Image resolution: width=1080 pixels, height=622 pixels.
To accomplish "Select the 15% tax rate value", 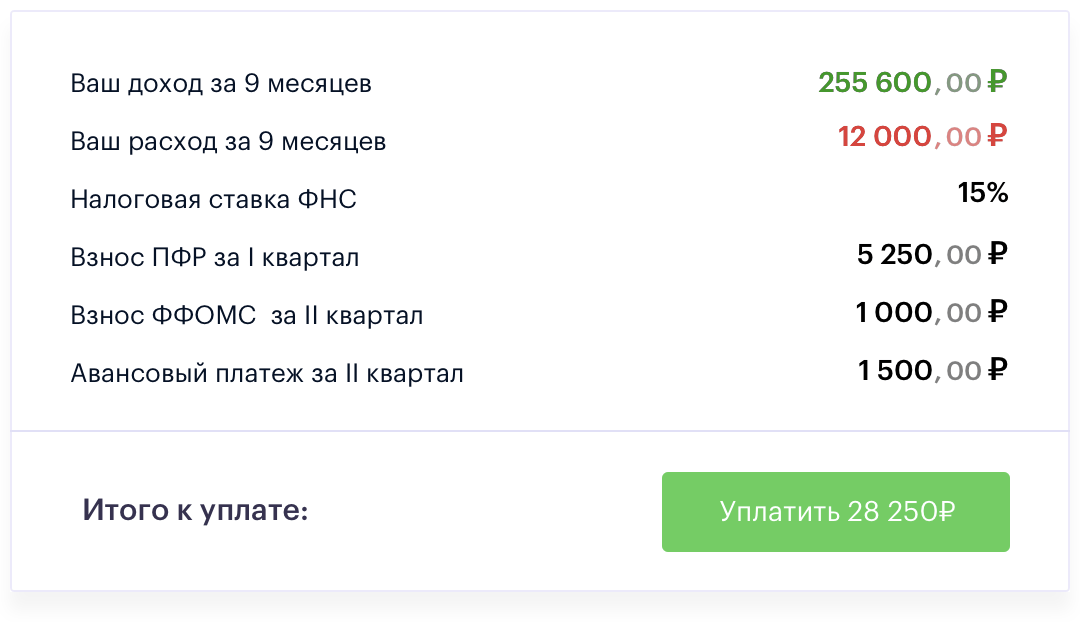I will 983,193.
